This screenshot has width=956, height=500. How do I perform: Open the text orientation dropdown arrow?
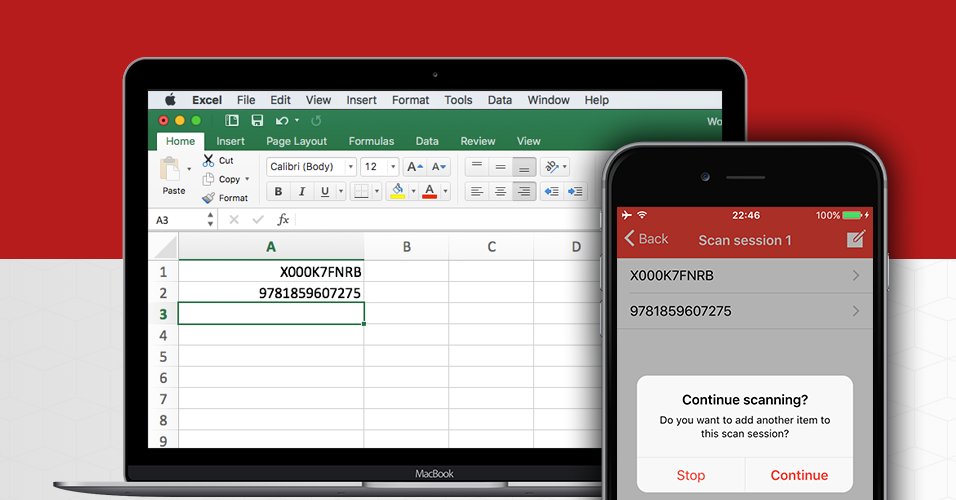(565, 166)
